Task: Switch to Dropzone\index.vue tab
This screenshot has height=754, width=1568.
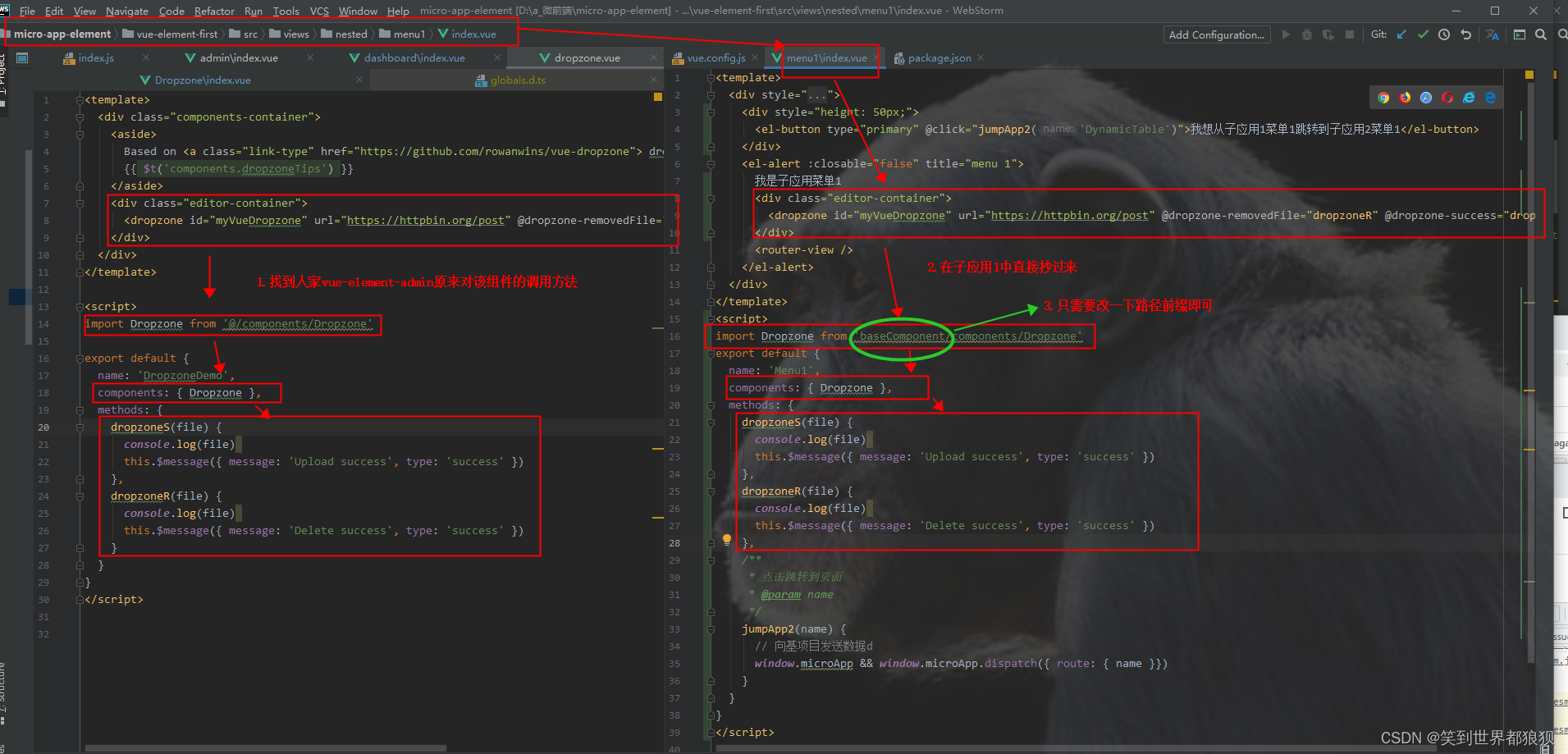Action: [203, 80]
